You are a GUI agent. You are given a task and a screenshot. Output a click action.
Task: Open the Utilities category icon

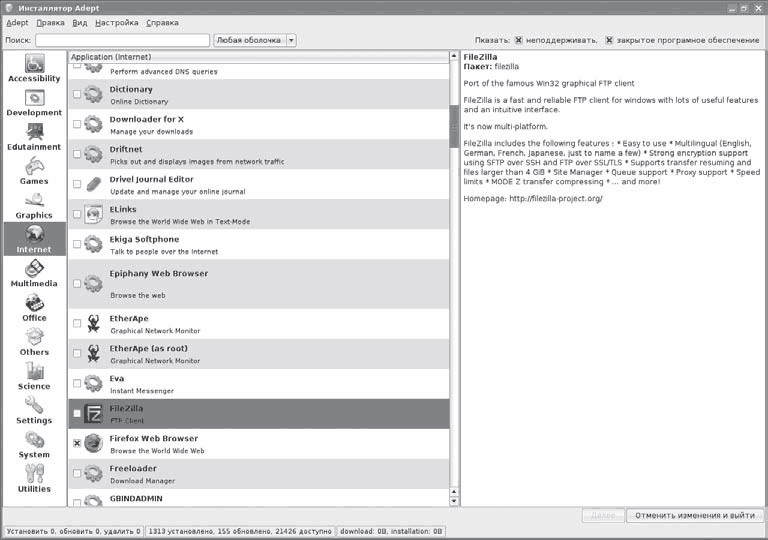[34, 478]
